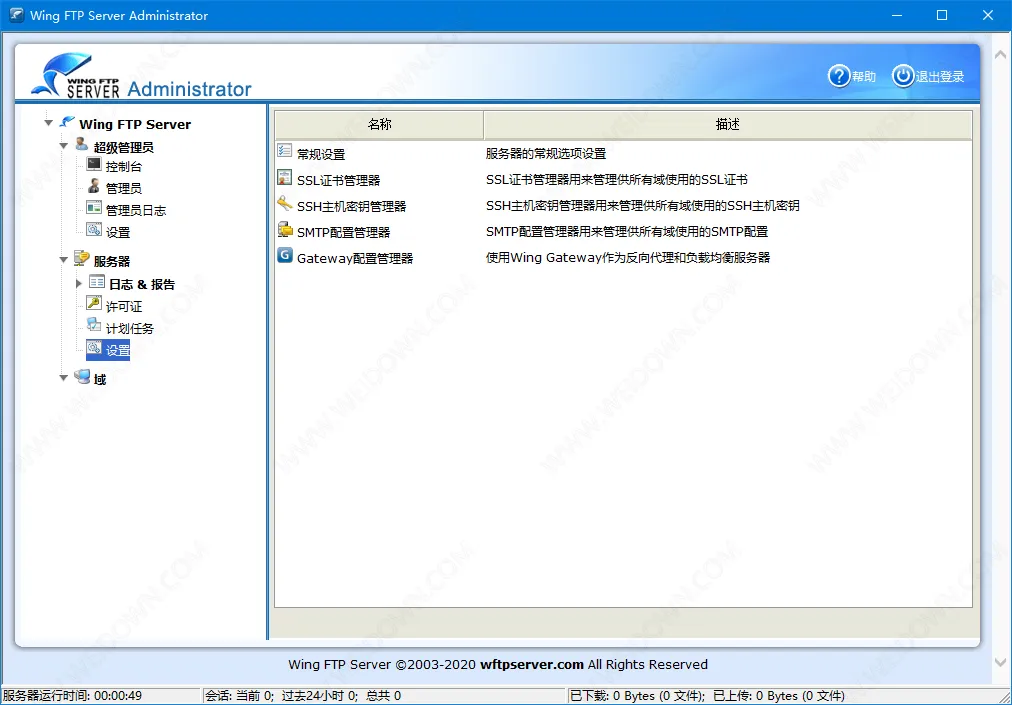Click the Wing FTP Server root icon
This screenshot has width=1012, height=705.
pyautogui.click(x=66, y=122)
